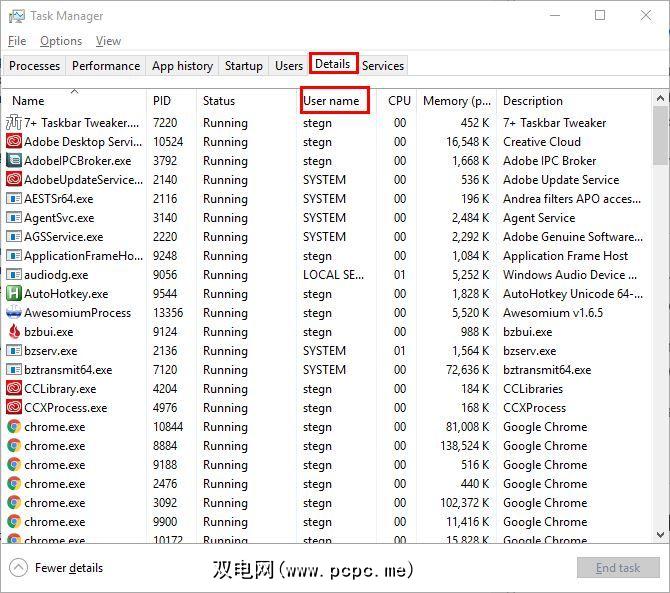Viewport: 670px width, 593px height.
Task: Switch to the Performance tab
Action: (106, 66)
